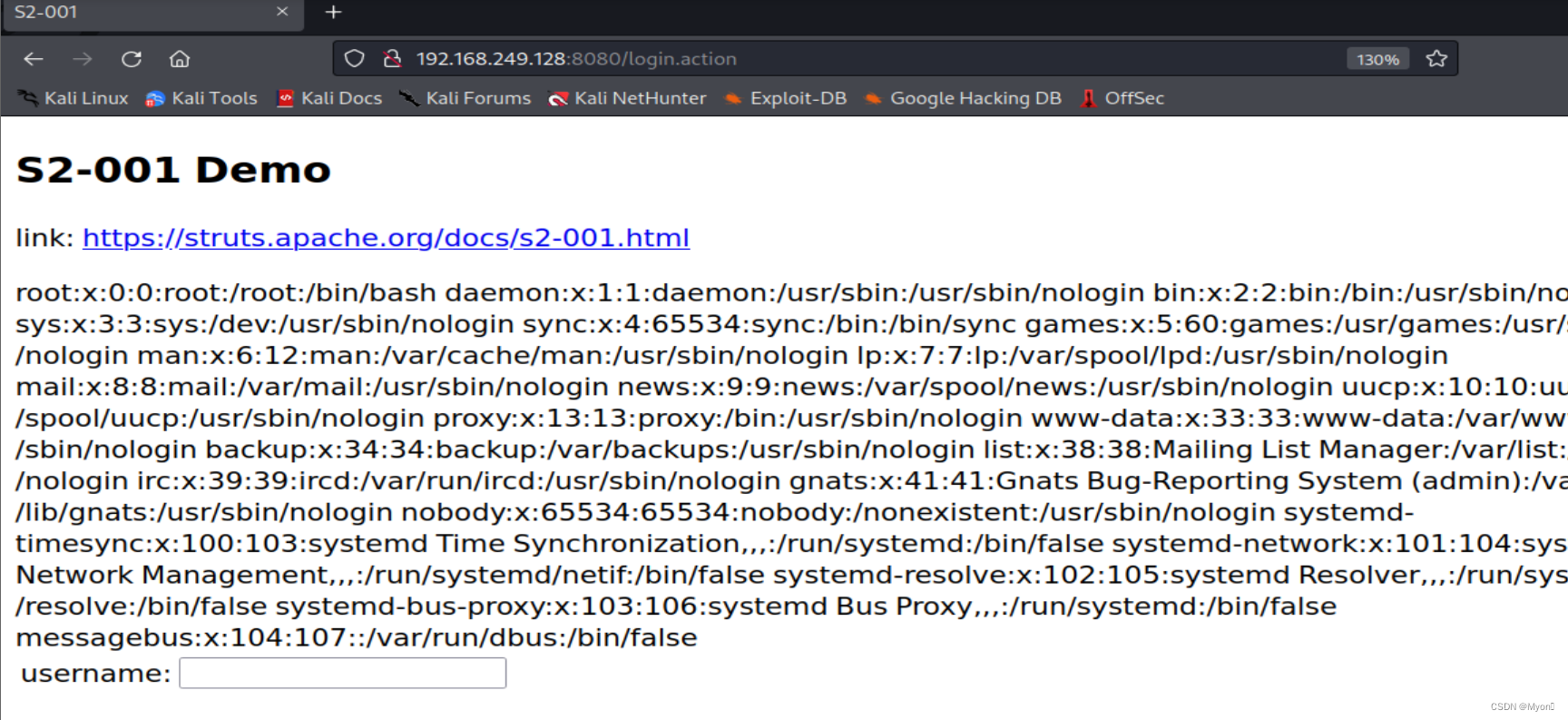Click the username label
This screenshot has height=720, width=1568.
click(x=95, y=674)
